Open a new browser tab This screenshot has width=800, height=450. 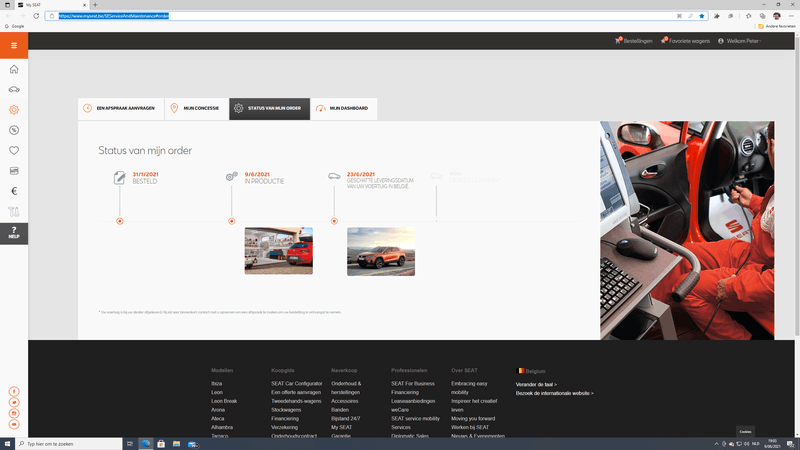tap(95, 5)
